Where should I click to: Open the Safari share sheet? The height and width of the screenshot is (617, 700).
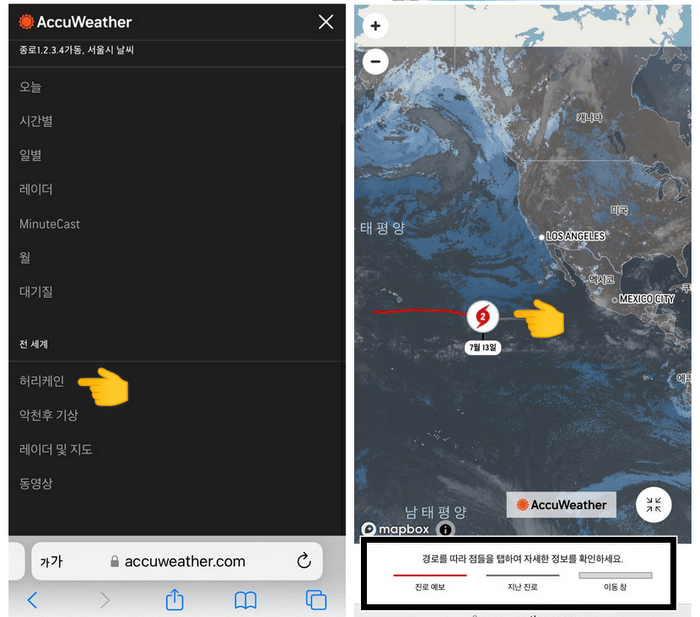pyautogui.click(x=175, y=599)
